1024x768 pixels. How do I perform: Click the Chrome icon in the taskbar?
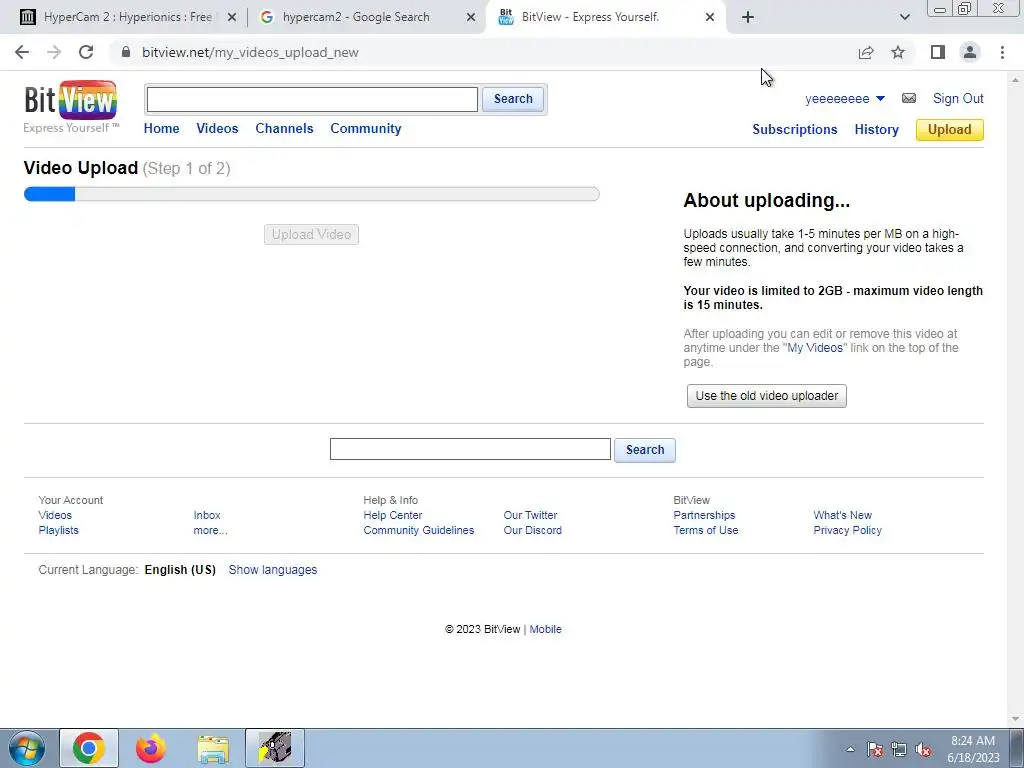pyautogui.click(x=89, y=748)
